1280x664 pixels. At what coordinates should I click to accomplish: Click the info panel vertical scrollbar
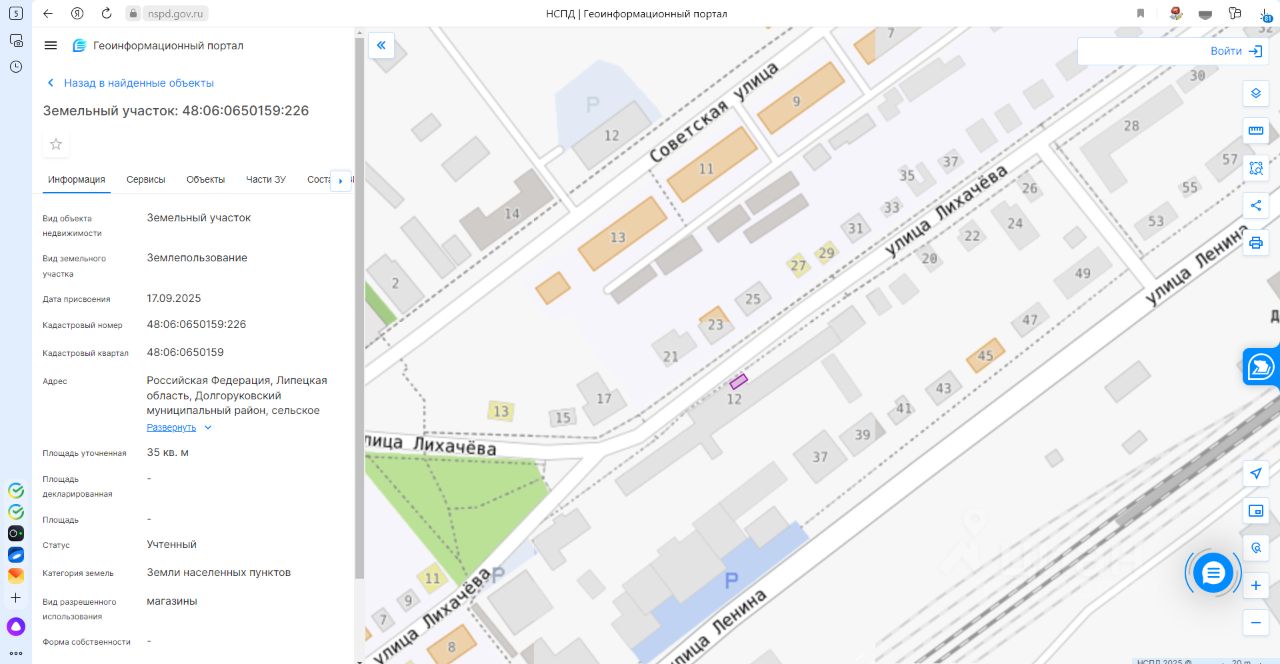pyautogui.click(x=359, y=310)
